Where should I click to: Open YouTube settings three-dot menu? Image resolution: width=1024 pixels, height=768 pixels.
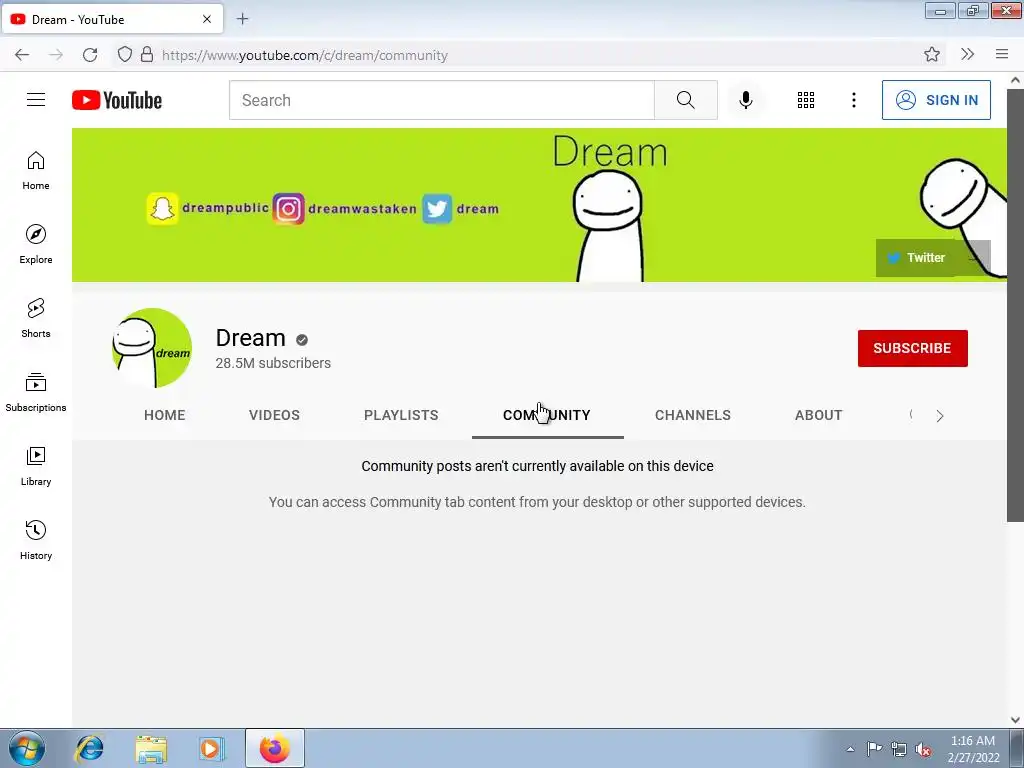click(x=854, y=100)
